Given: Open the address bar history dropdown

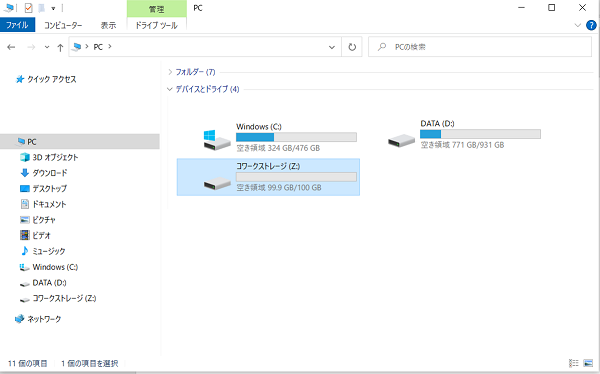Looking at the screenshot, I should [x=332, y=47].
